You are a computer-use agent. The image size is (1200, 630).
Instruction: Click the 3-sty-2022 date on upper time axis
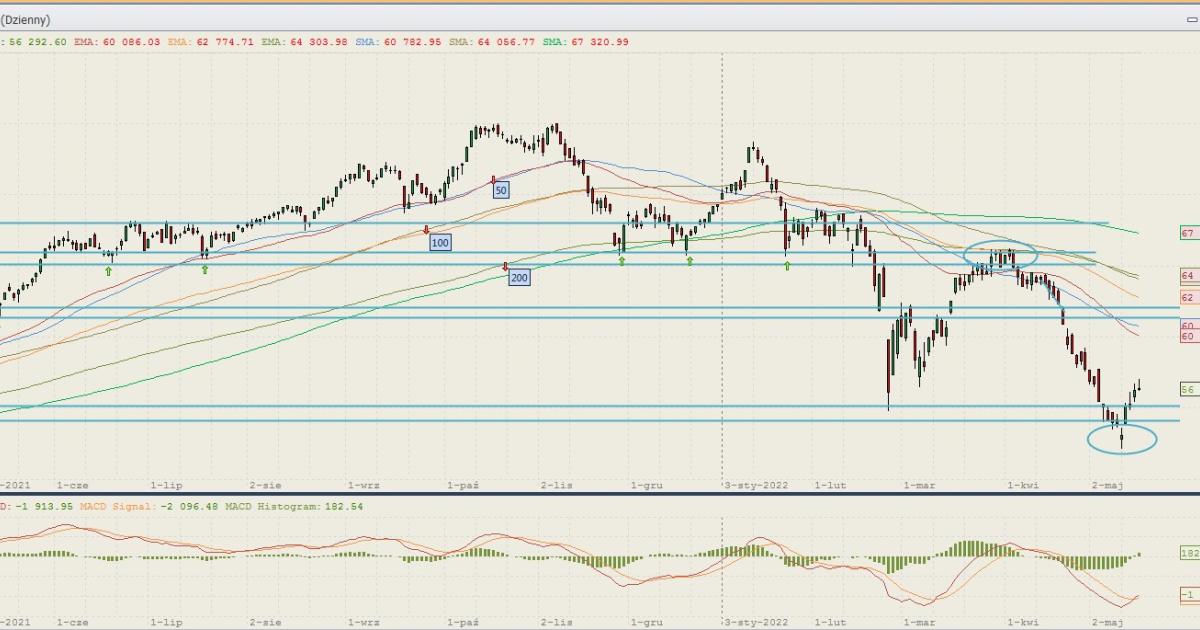click(x=756, y=485)
